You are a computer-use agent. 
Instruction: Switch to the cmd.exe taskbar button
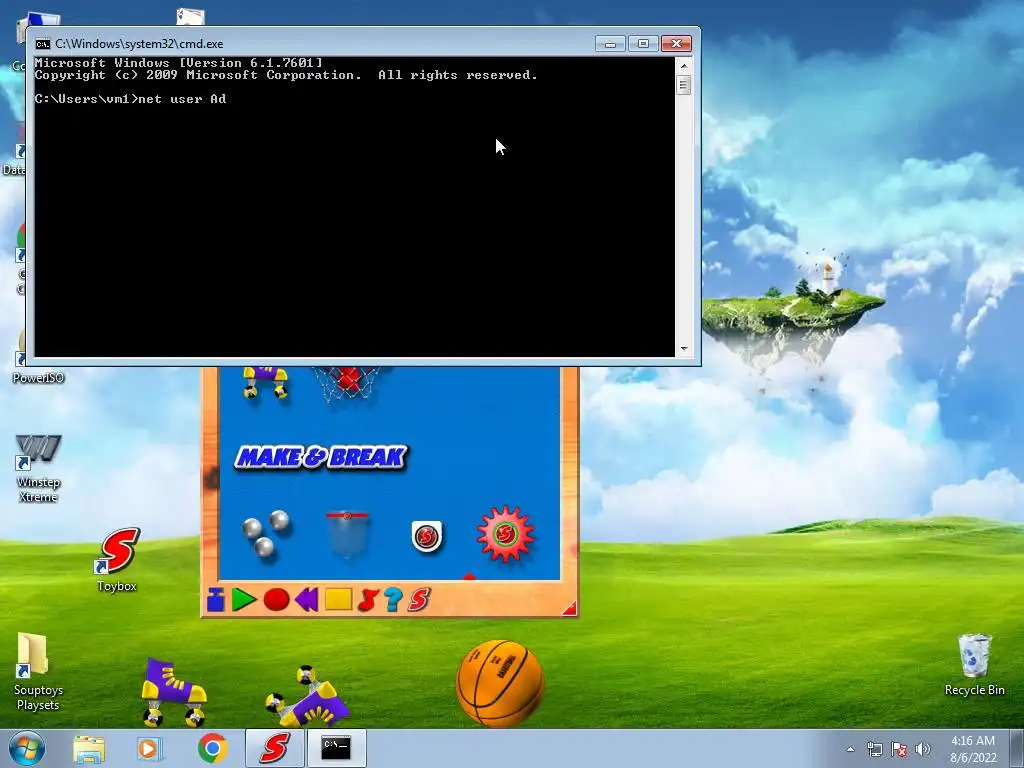(336, 748)
